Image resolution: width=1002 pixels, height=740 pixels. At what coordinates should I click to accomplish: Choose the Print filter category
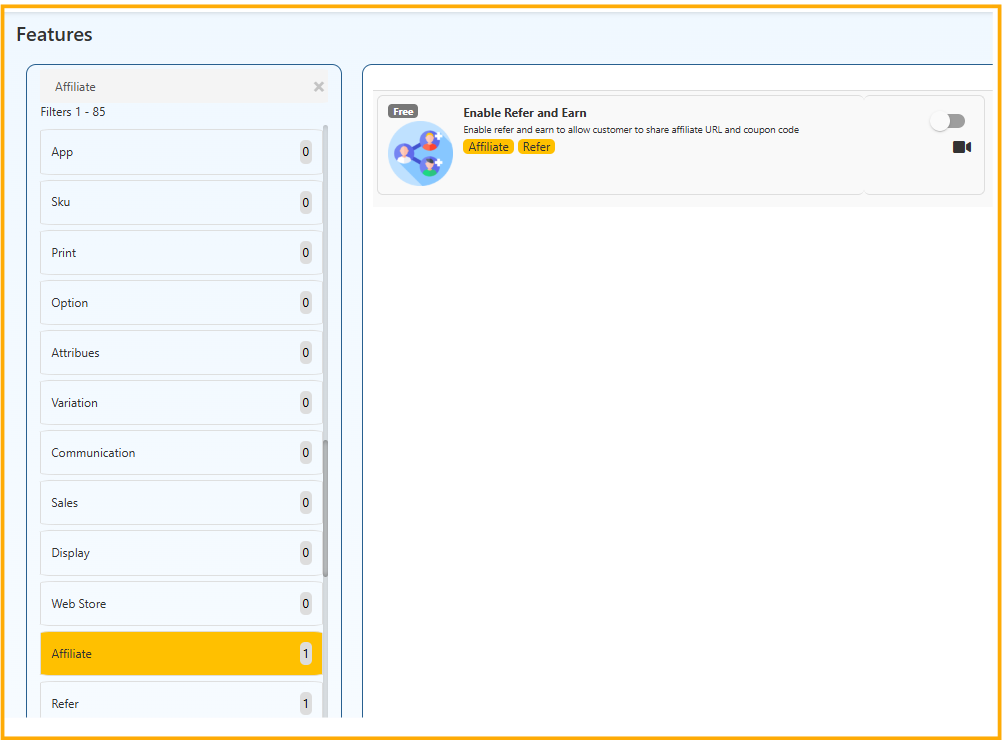pos(181,253)
